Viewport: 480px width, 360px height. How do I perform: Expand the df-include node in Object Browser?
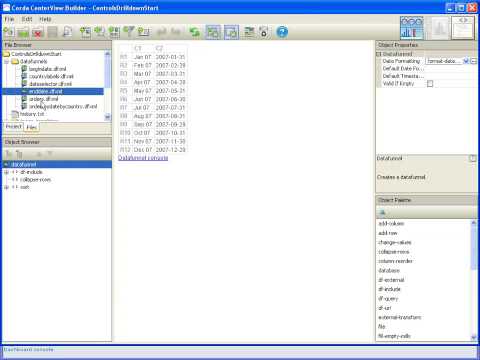coord(6,172)
